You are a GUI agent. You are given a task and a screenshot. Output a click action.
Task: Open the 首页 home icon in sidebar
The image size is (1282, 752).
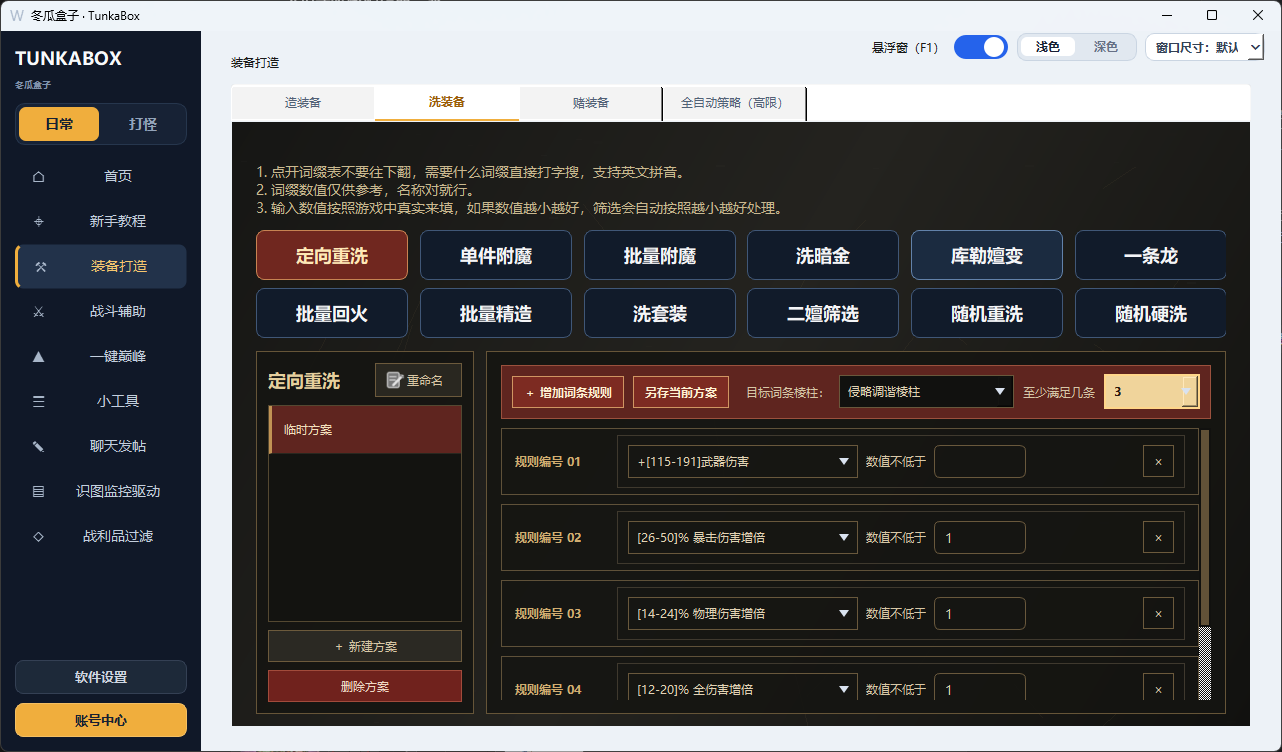point(39,177)
